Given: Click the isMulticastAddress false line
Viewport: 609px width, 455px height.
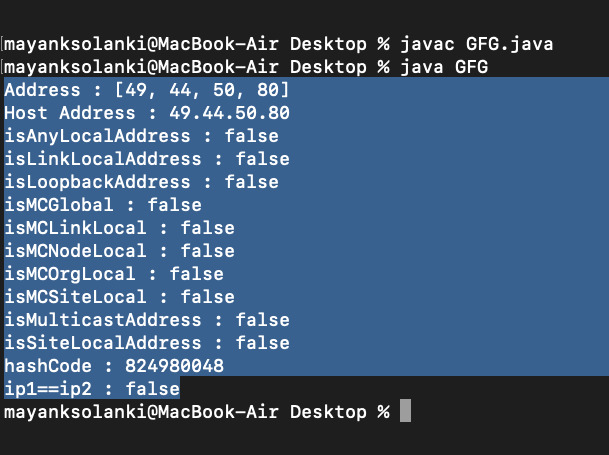Looking at the screenshot, I should click(x=147, y=320).
